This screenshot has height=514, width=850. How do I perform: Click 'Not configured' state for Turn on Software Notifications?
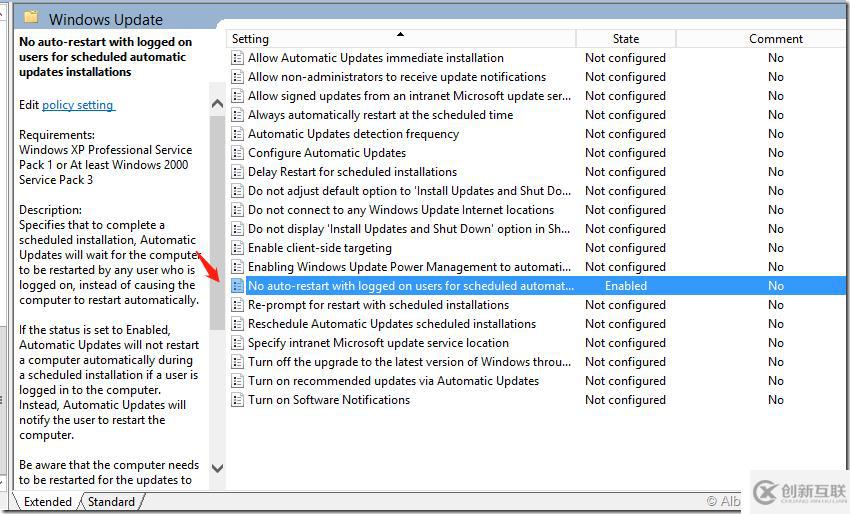625,400
